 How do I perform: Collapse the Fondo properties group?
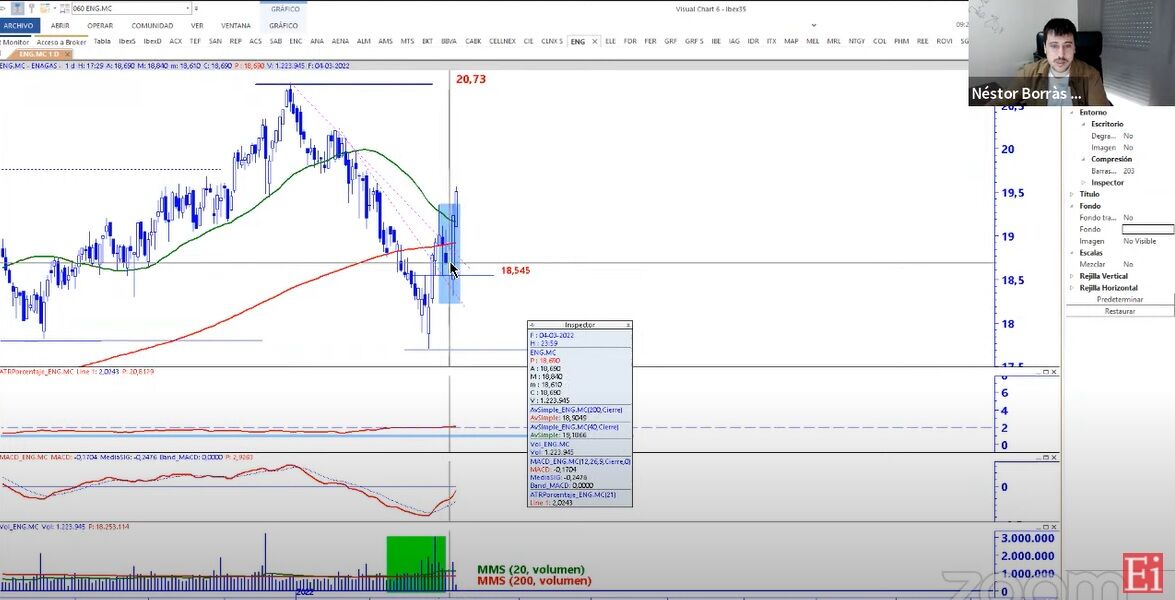point(1072,206)
